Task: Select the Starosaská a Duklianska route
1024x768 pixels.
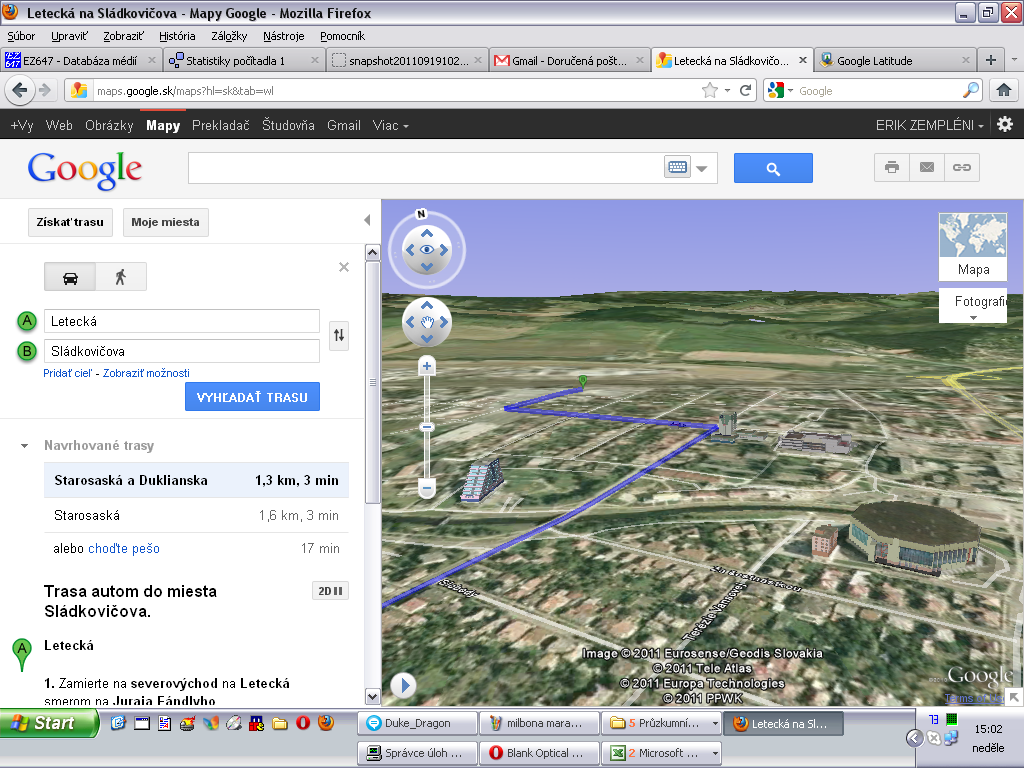Action: pos(196,480)
